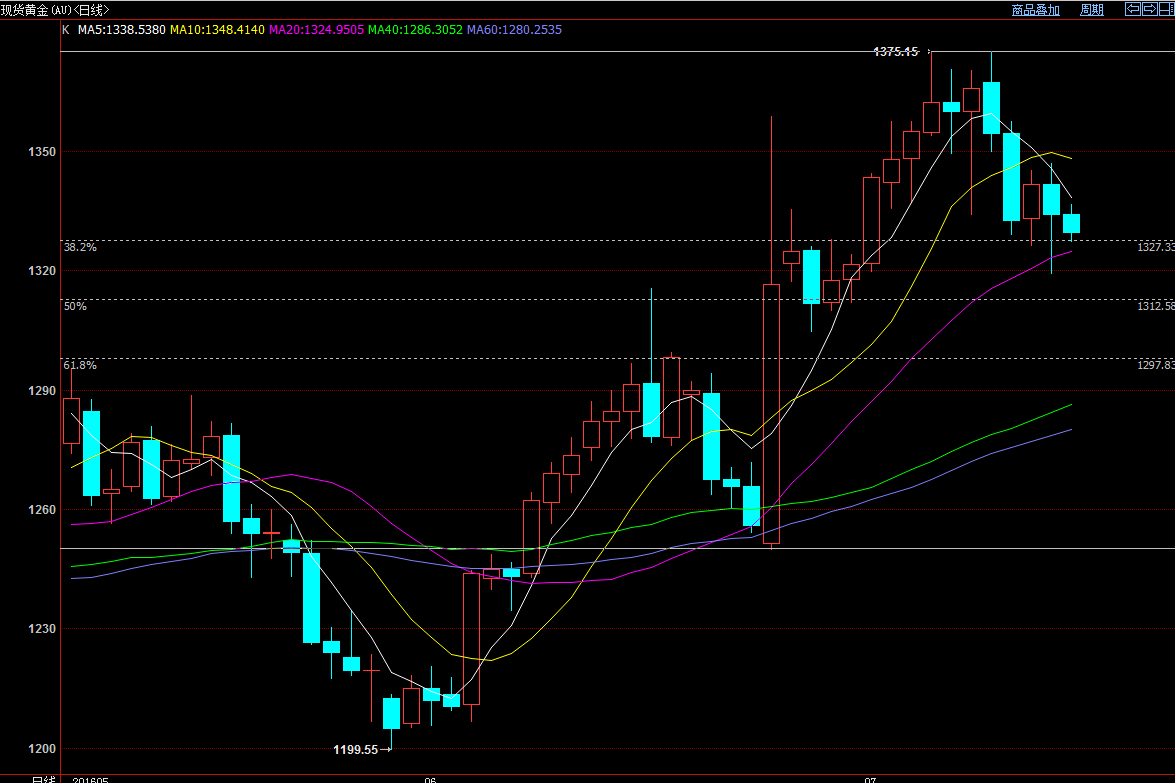The width and height of the screenshot is (1175, 783).
Task: Select the MA5:1338.5380 indicator value
Action: click(121, 30)
